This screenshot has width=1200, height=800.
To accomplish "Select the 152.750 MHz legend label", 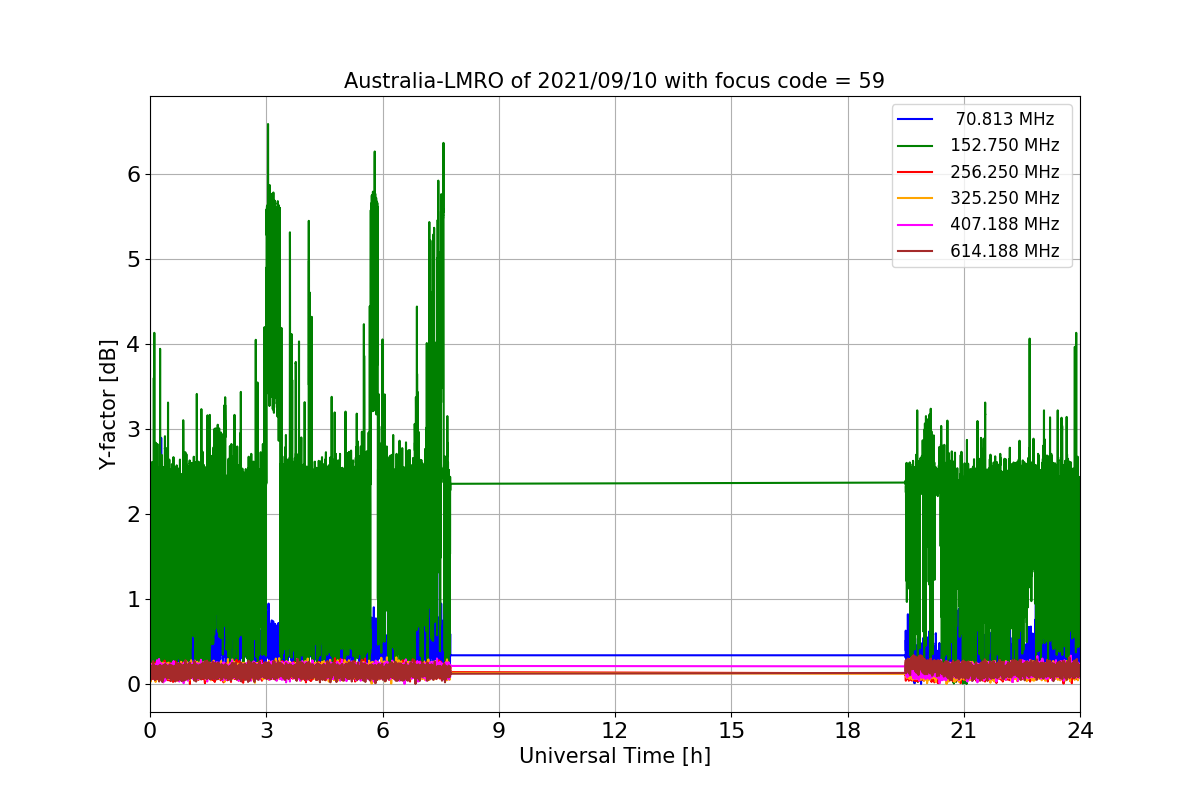I will click(1005, 145).
